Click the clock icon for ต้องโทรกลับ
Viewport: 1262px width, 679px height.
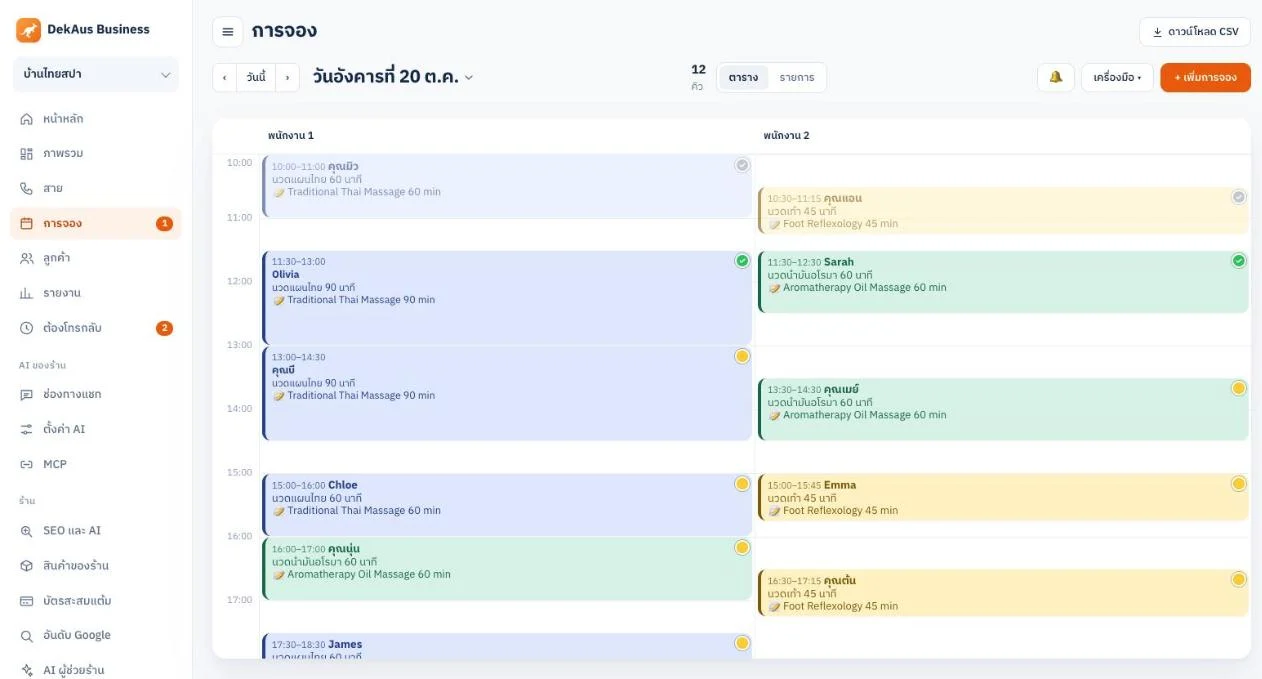[27, 328]
